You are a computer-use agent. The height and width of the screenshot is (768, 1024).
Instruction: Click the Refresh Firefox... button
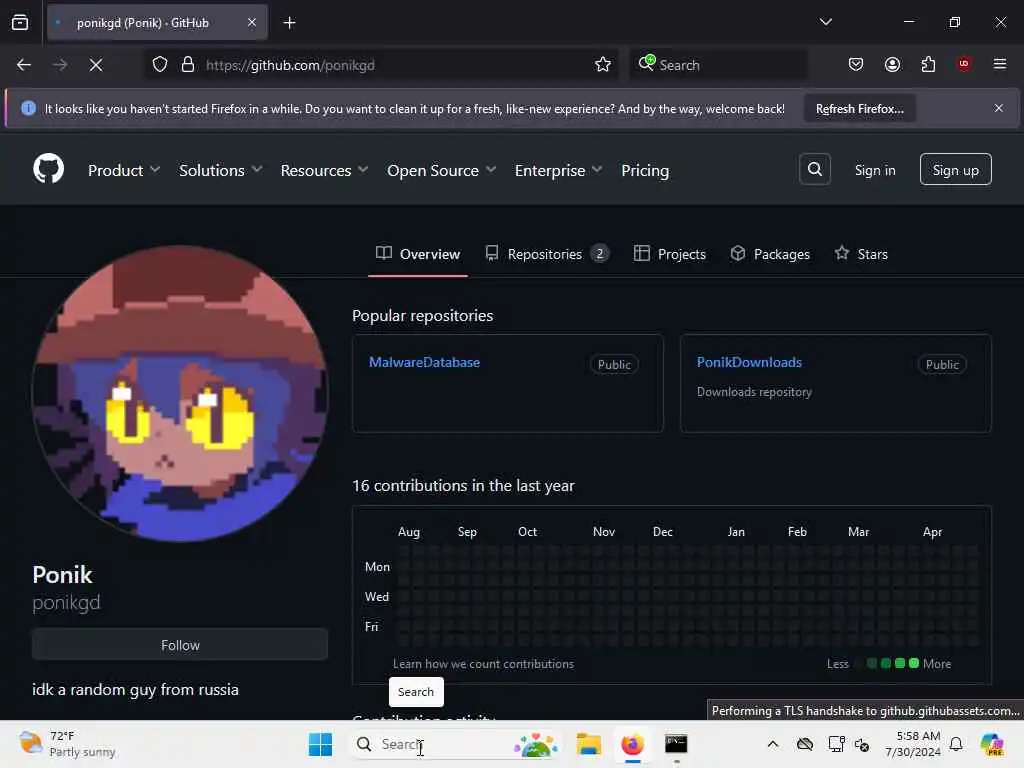[859, 108]
